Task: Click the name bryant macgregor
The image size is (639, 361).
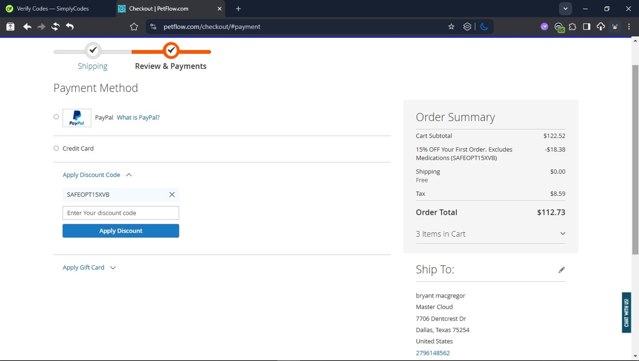Action: pyautogui.click(x=440, y=296)
